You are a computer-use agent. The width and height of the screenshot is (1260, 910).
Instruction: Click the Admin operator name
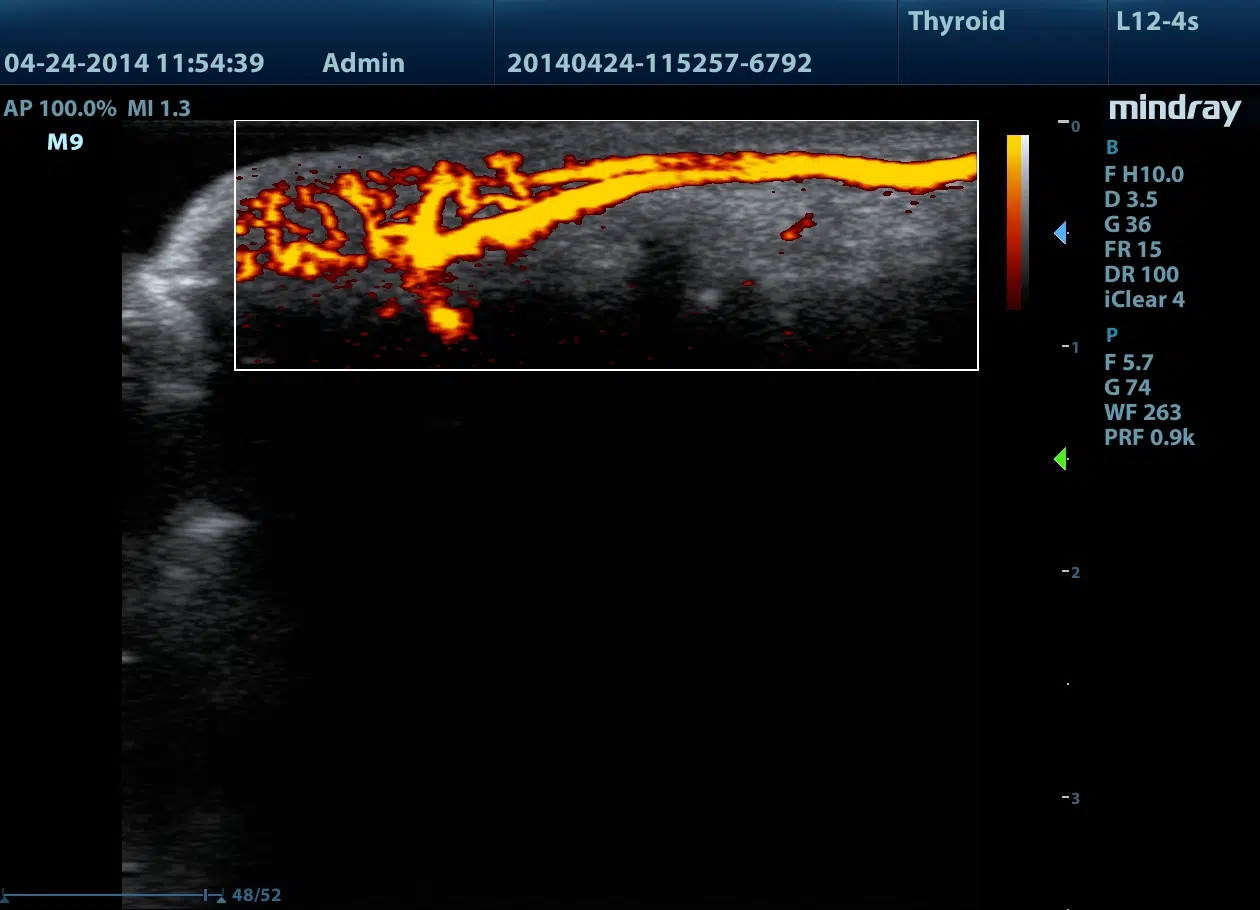point(363,64)
